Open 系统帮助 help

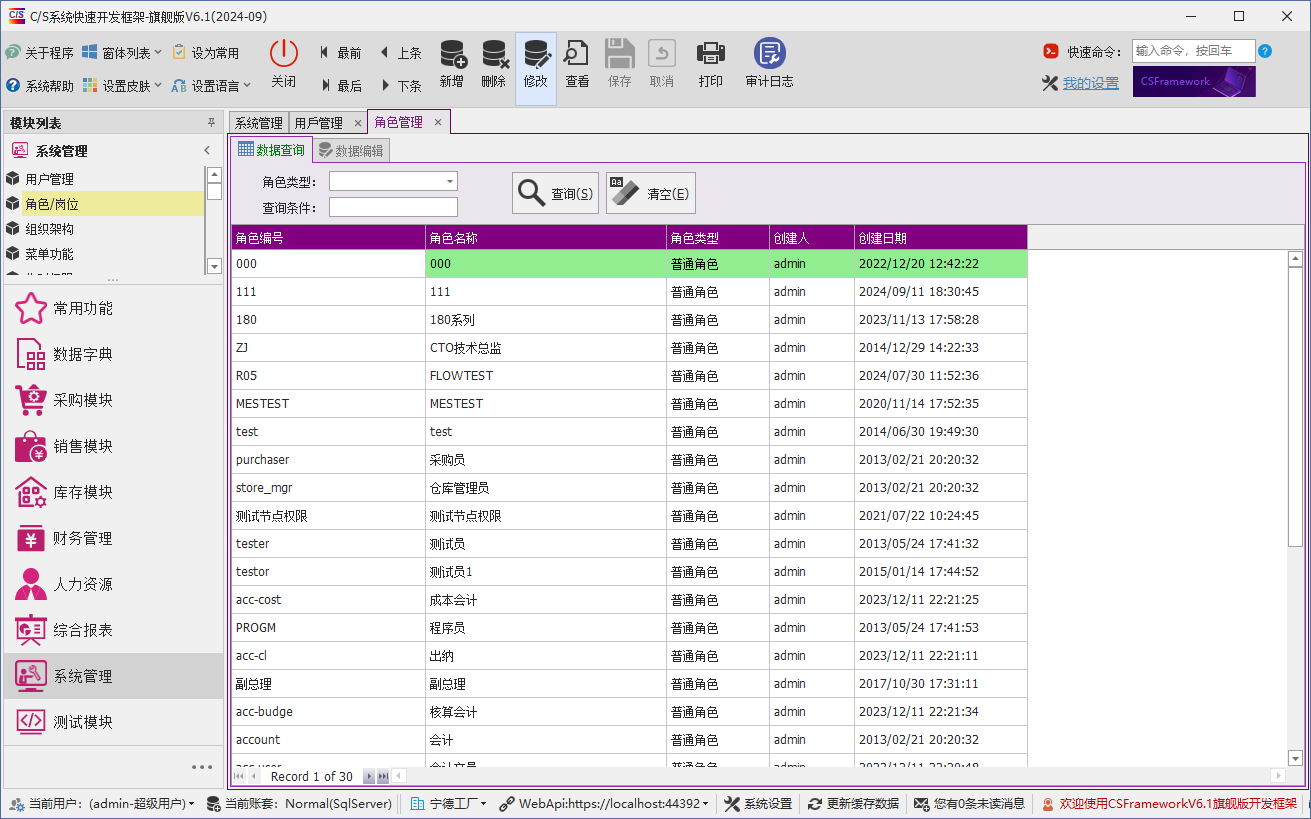pos(39,86)
